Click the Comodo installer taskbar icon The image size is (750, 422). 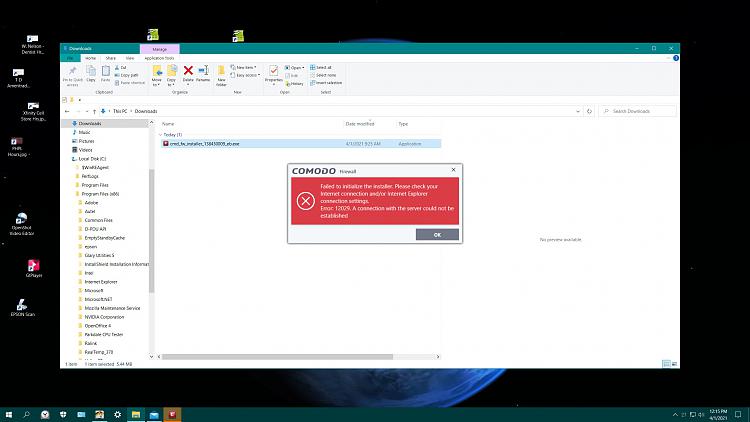[x=172, y=414]
